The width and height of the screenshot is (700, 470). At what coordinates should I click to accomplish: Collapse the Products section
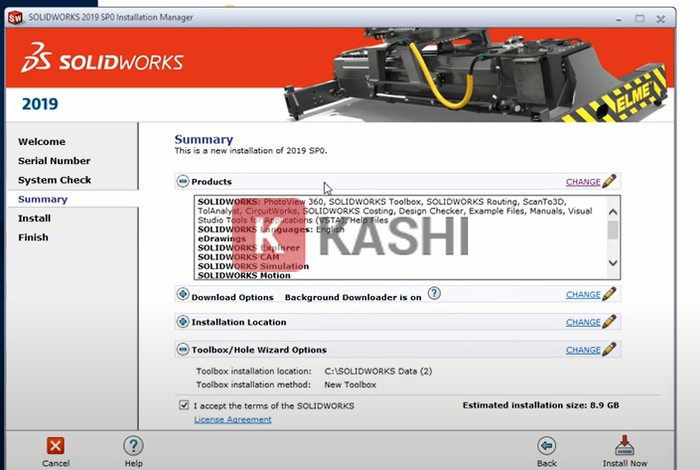coord(183,182)
